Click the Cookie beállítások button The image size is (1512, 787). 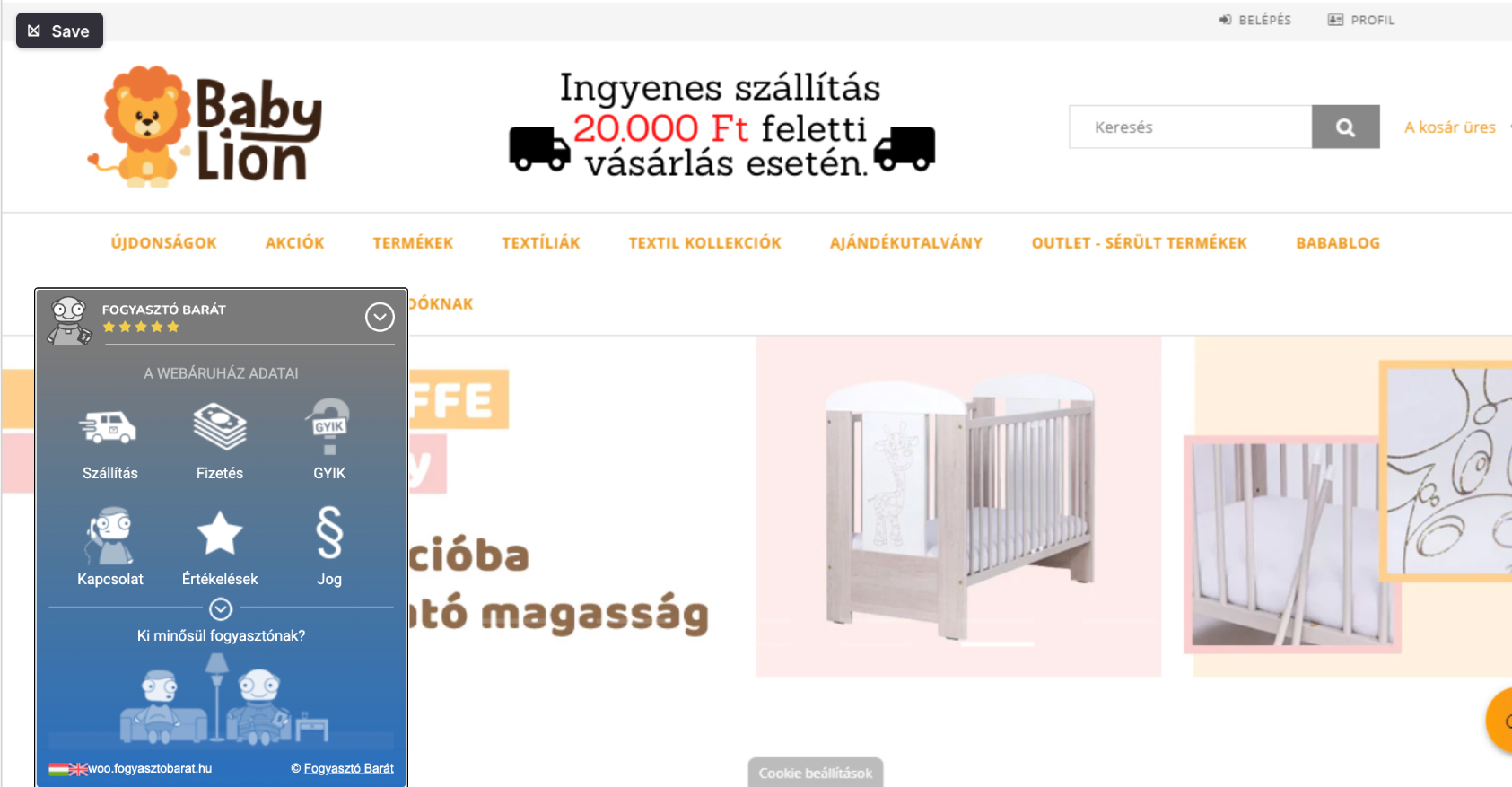(x=816, y=773)
